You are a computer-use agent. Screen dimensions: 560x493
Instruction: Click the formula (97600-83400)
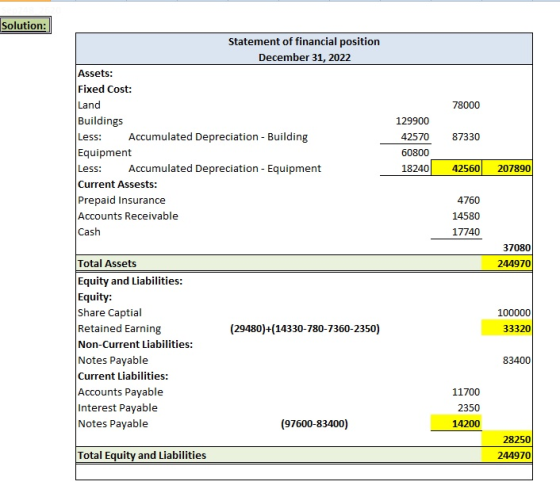[314, 424]
